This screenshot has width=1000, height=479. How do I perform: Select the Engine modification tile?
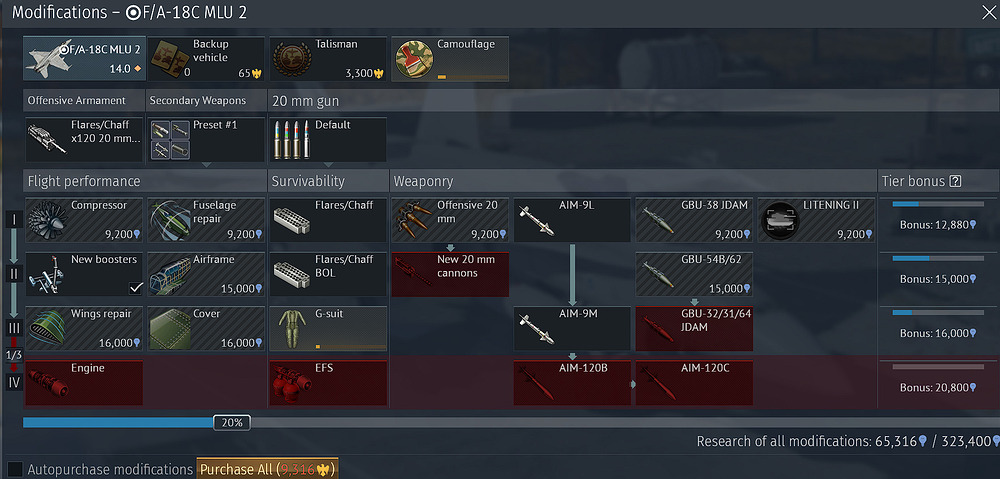[84, 383]
